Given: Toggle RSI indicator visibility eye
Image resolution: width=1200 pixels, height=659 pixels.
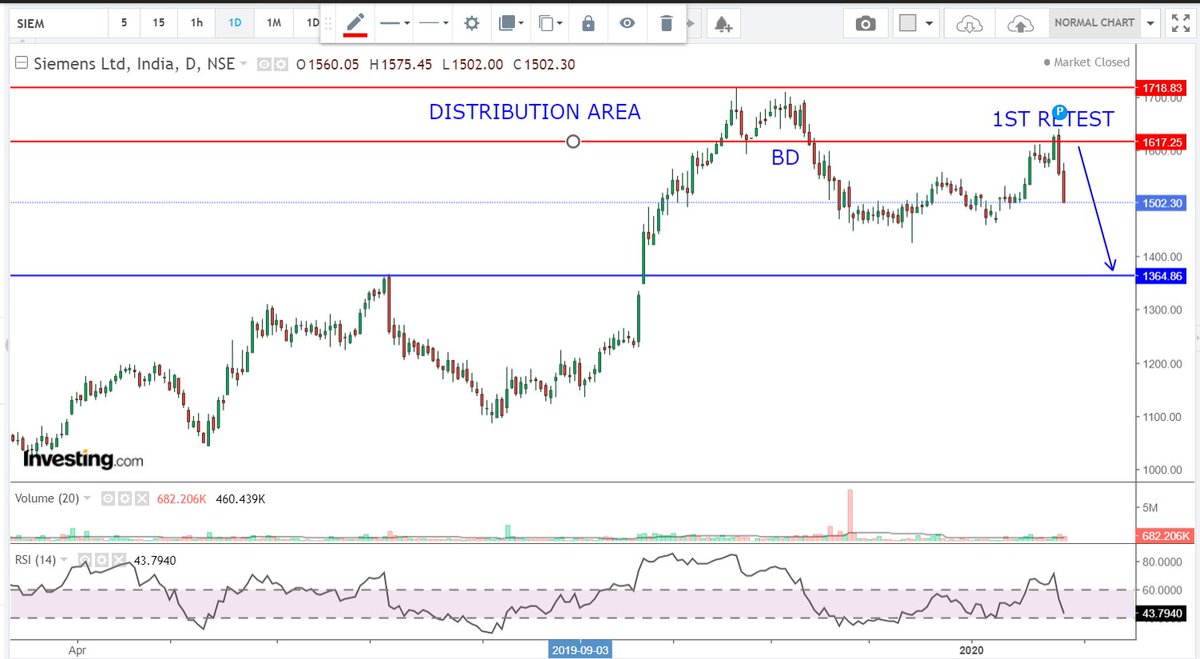Looking at the screenshot, I should coord(84,560).
